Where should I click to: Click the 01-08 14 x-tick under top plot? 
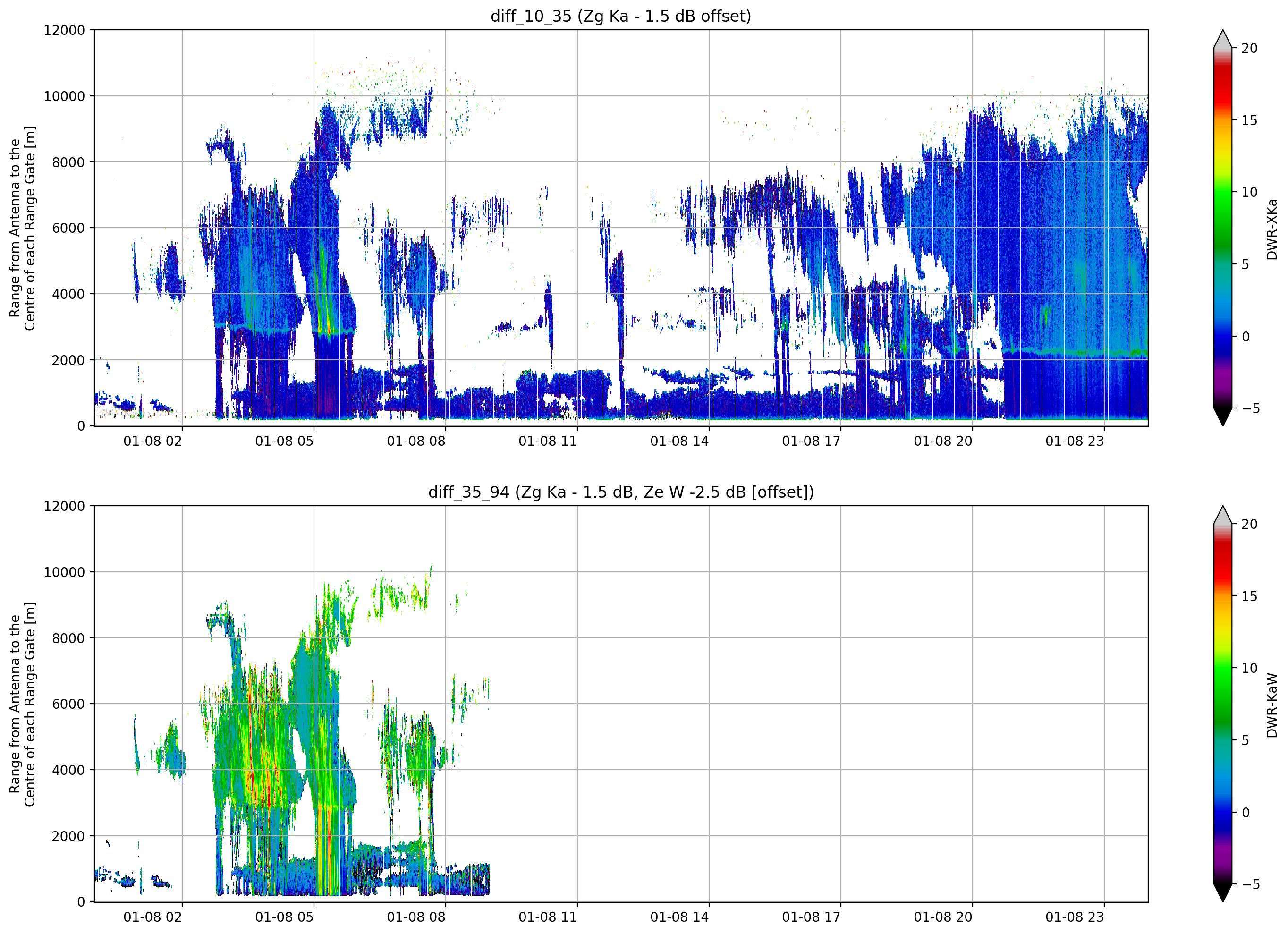[680, 442]
